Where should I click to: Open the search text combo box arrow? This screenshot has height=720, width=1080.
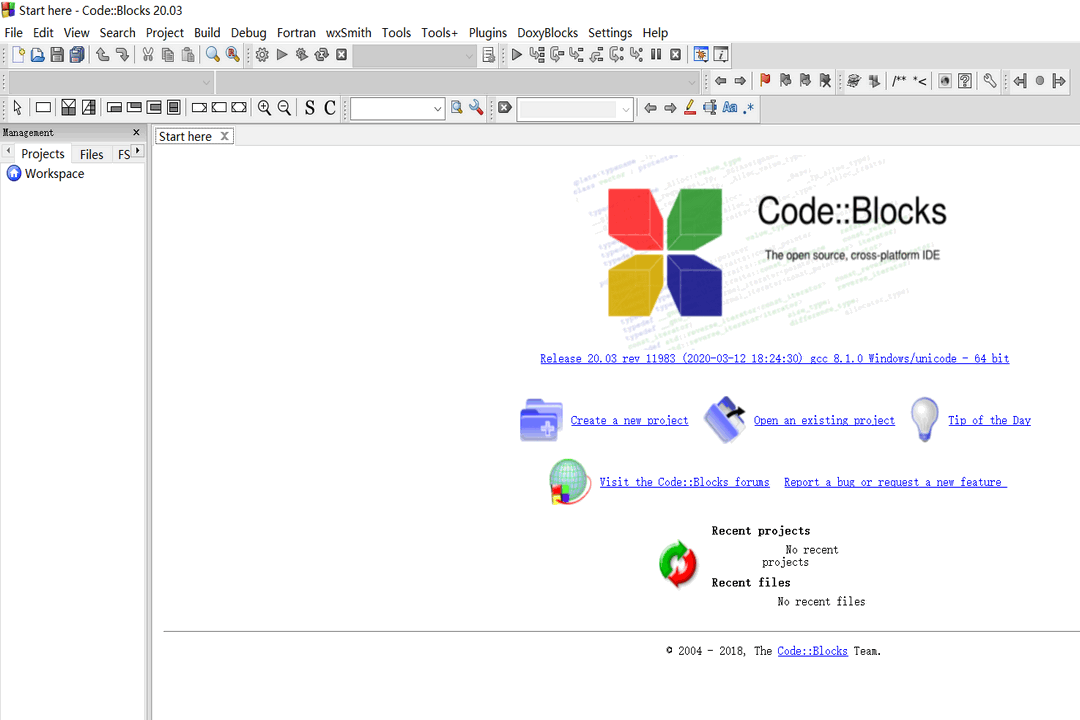click(437, 109)
